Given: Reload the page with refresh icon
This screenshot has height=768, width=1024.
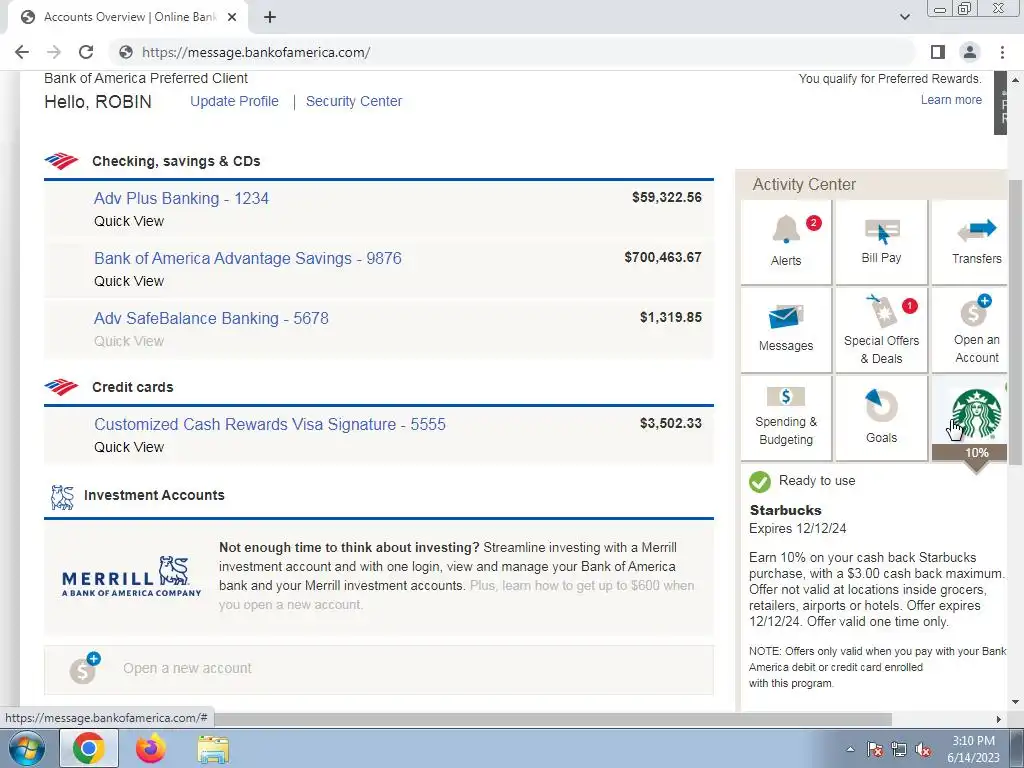Looking at the screenshot, I should (x=86, y=52).
